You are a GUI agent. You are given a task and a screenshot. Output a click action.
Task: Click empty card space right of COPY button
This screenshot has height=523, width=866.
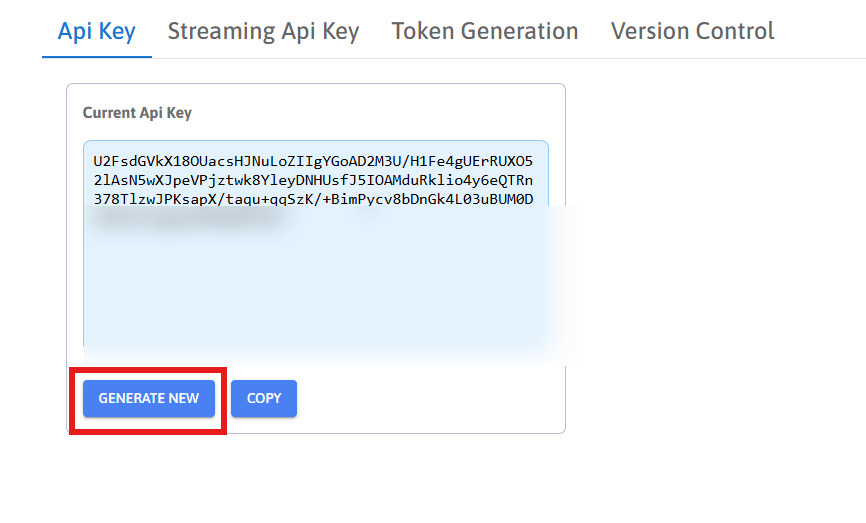pos(430,398)
